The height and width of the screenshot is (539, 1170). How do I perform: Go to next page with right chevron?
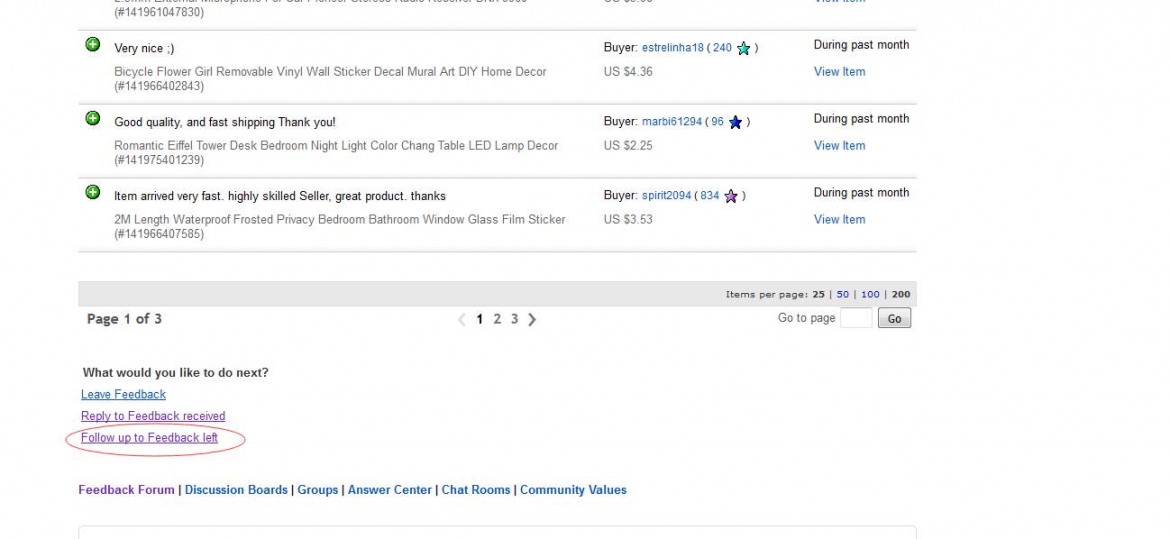click(532, 320)
